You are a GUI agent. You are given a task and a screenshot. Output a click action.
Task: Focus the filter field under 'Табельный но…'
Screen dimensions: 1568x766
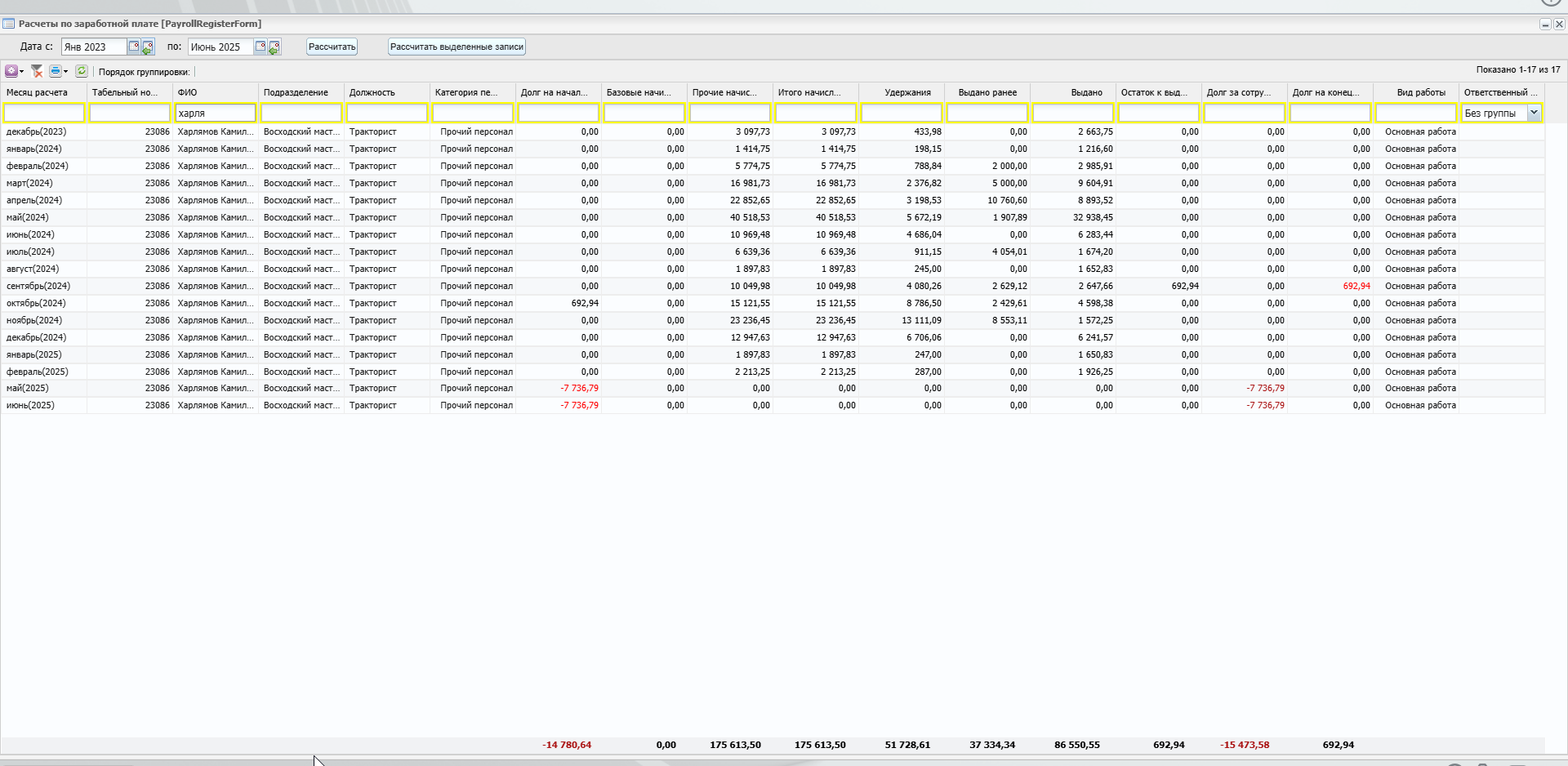(130, 113)
